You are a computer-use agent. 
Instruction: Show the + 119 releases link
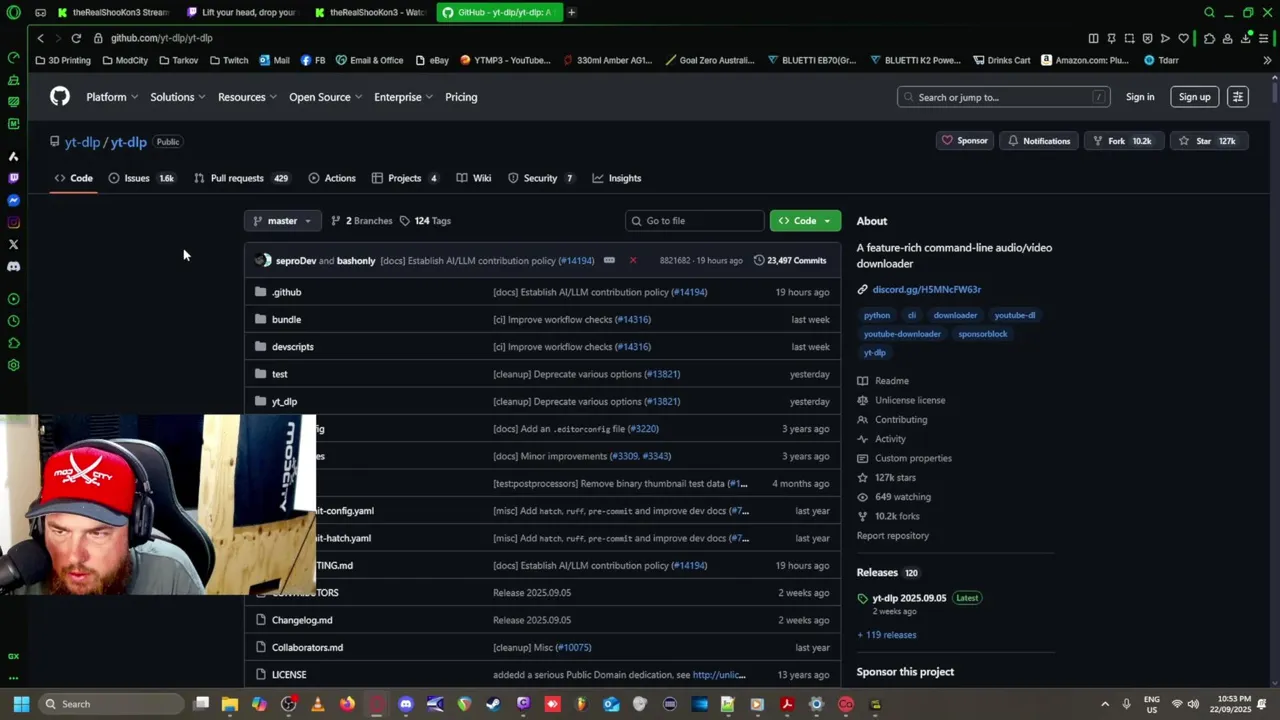point(887,635)
